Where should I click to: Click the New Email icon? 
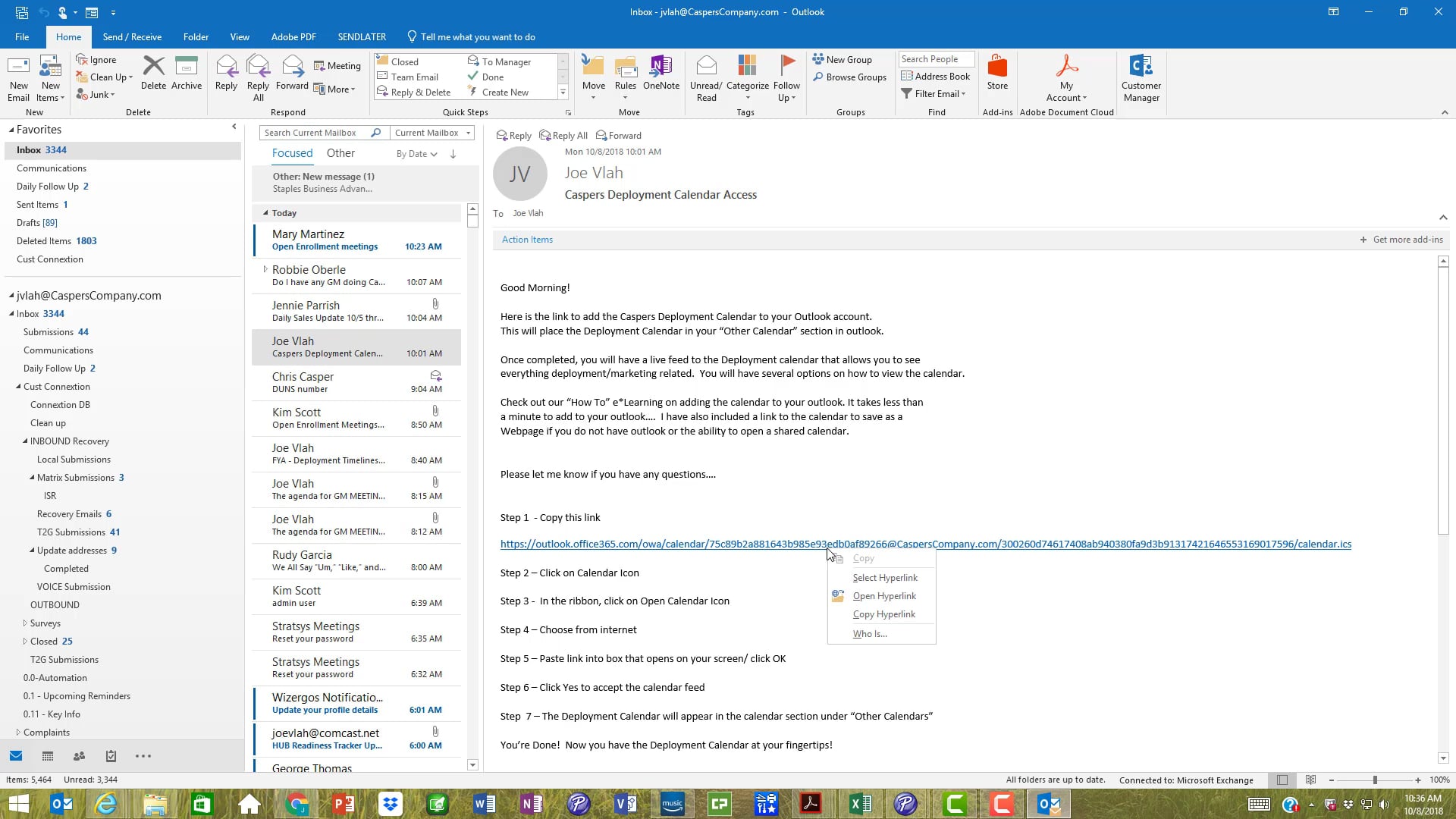(18, 77)
